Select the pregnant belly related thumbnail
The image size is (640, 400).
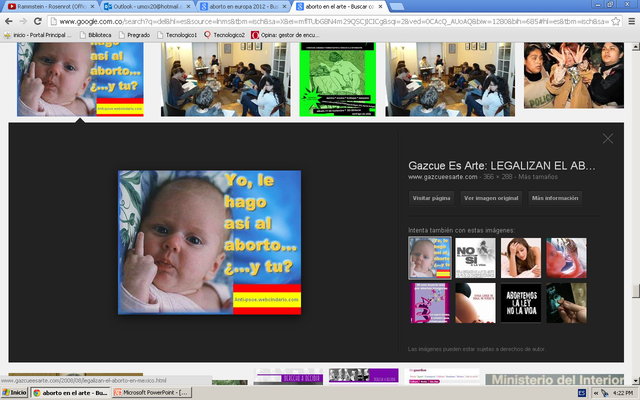(475, 303)
